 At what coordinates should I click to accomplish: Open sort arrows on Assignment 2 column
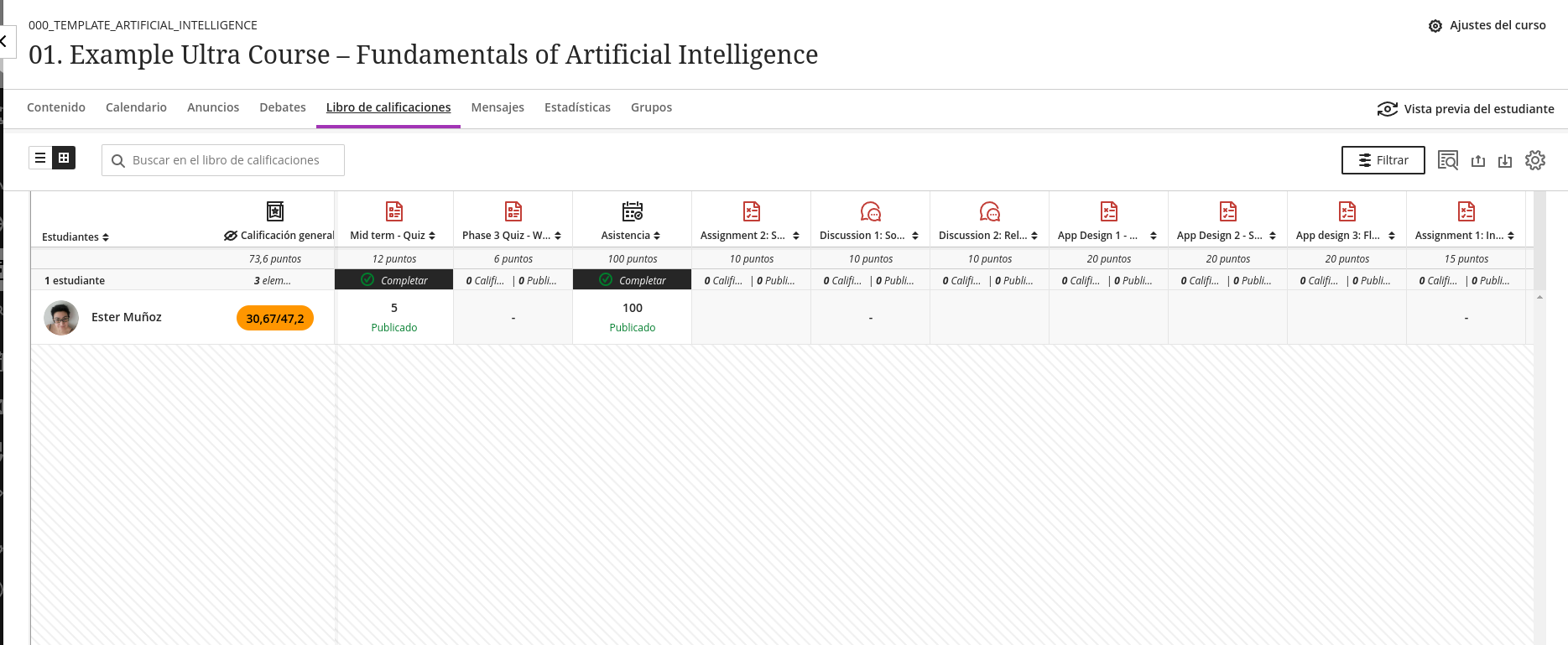point(796,236)
